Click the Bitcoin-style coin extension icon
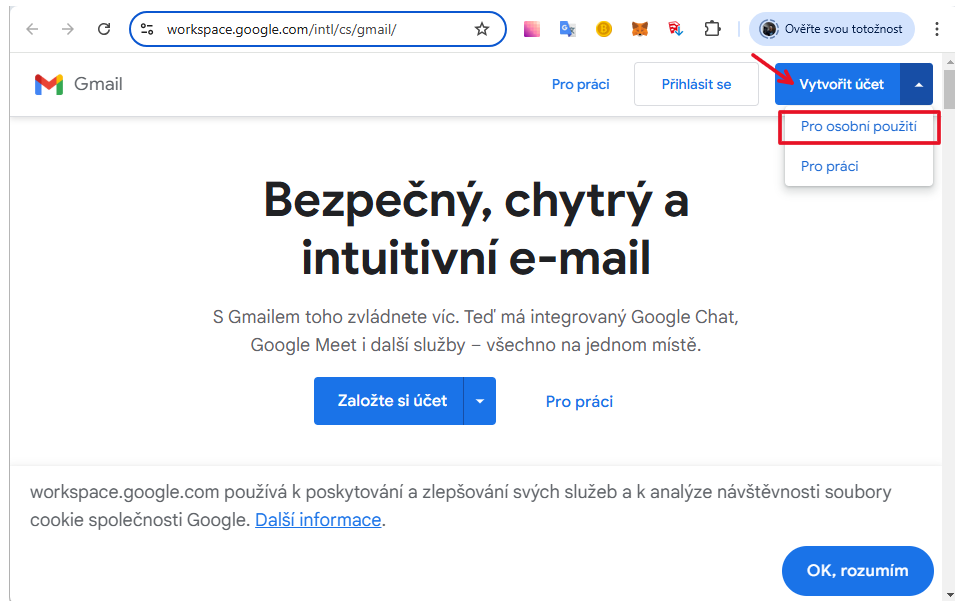 [603, 29]
